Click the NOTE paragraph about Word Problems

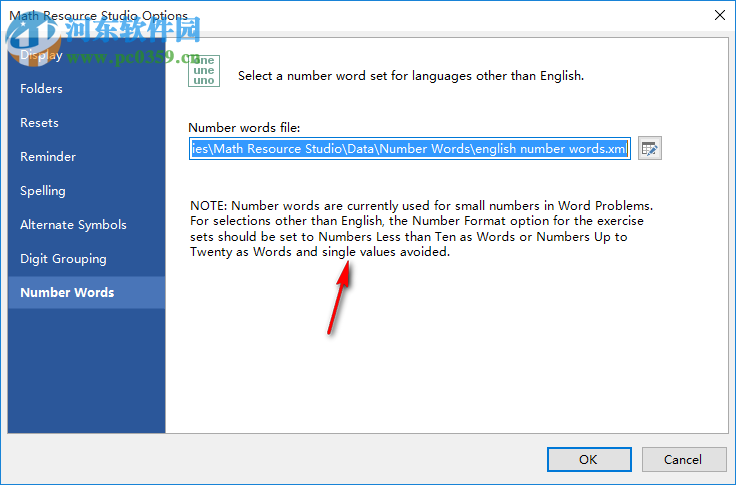[421, 229]
